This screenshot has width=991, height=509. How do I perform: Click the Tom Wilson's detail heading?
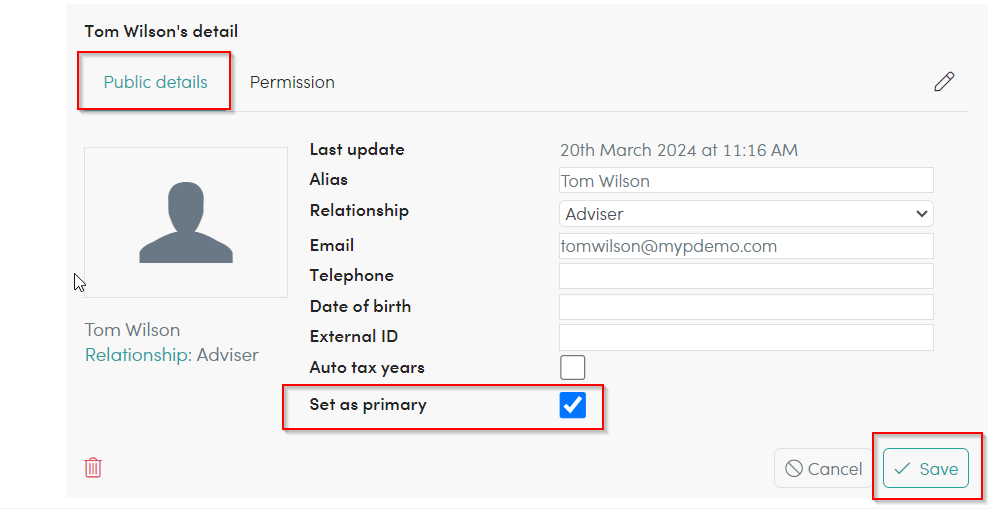(161, 31)
